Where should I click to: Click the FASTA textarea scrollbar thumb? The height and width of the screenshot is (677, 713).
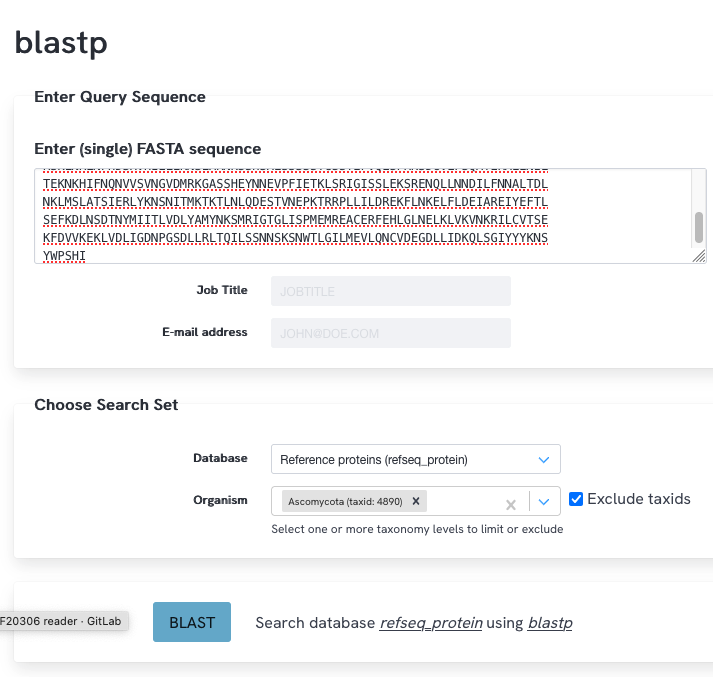click(699, 228)
